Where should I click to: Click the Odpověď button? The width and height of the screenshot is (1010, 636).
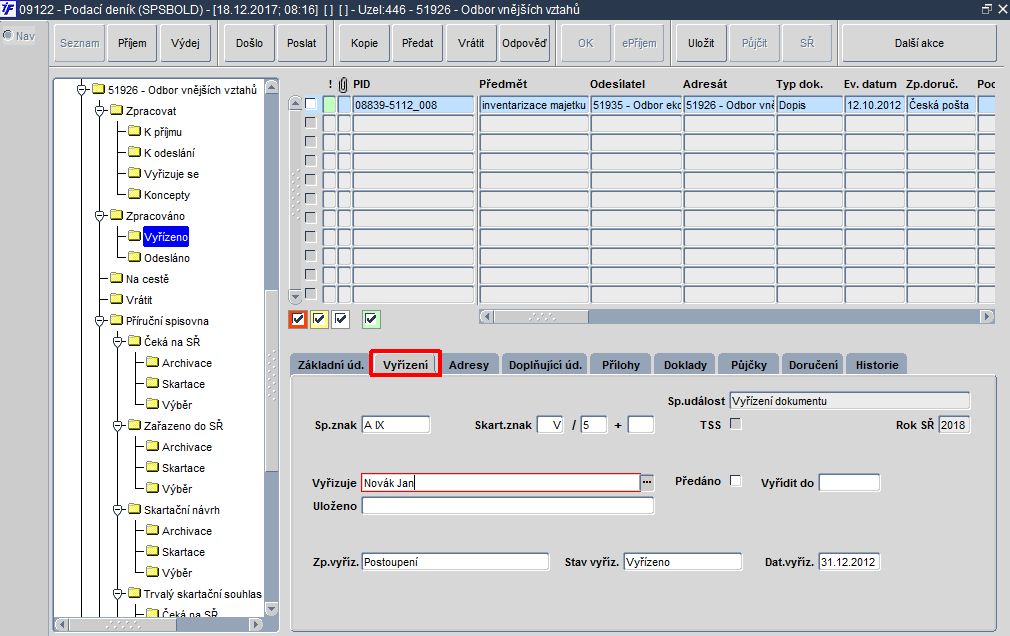click(x=524, y=43)
